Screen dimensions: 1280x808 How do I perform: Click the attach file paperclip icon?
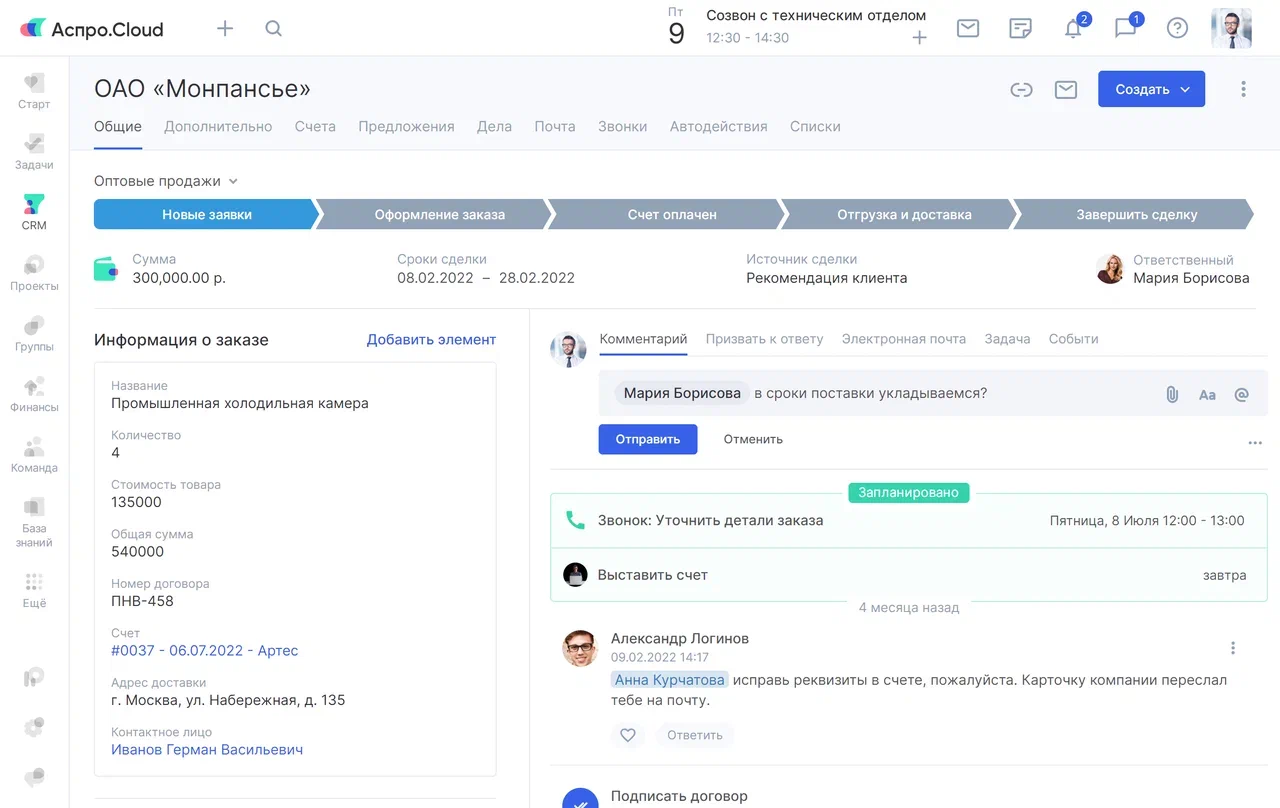click(x=1172, y=394)
